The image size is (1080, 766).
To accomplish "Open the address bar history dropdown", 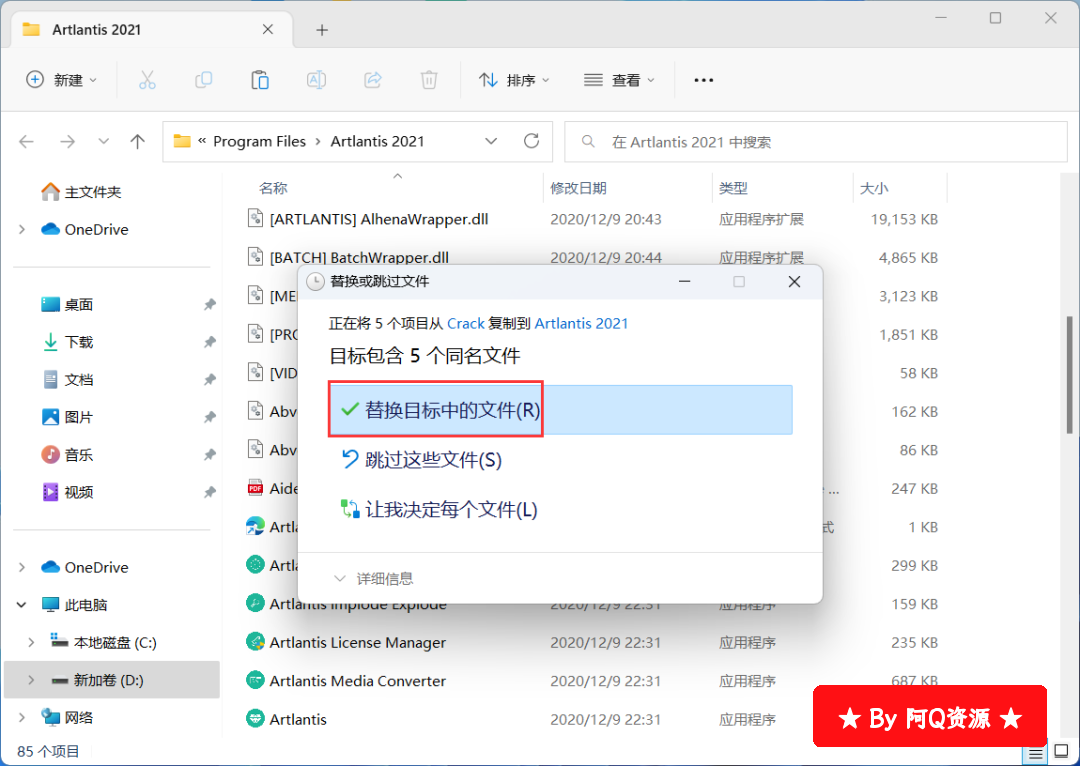I will 491,141.
